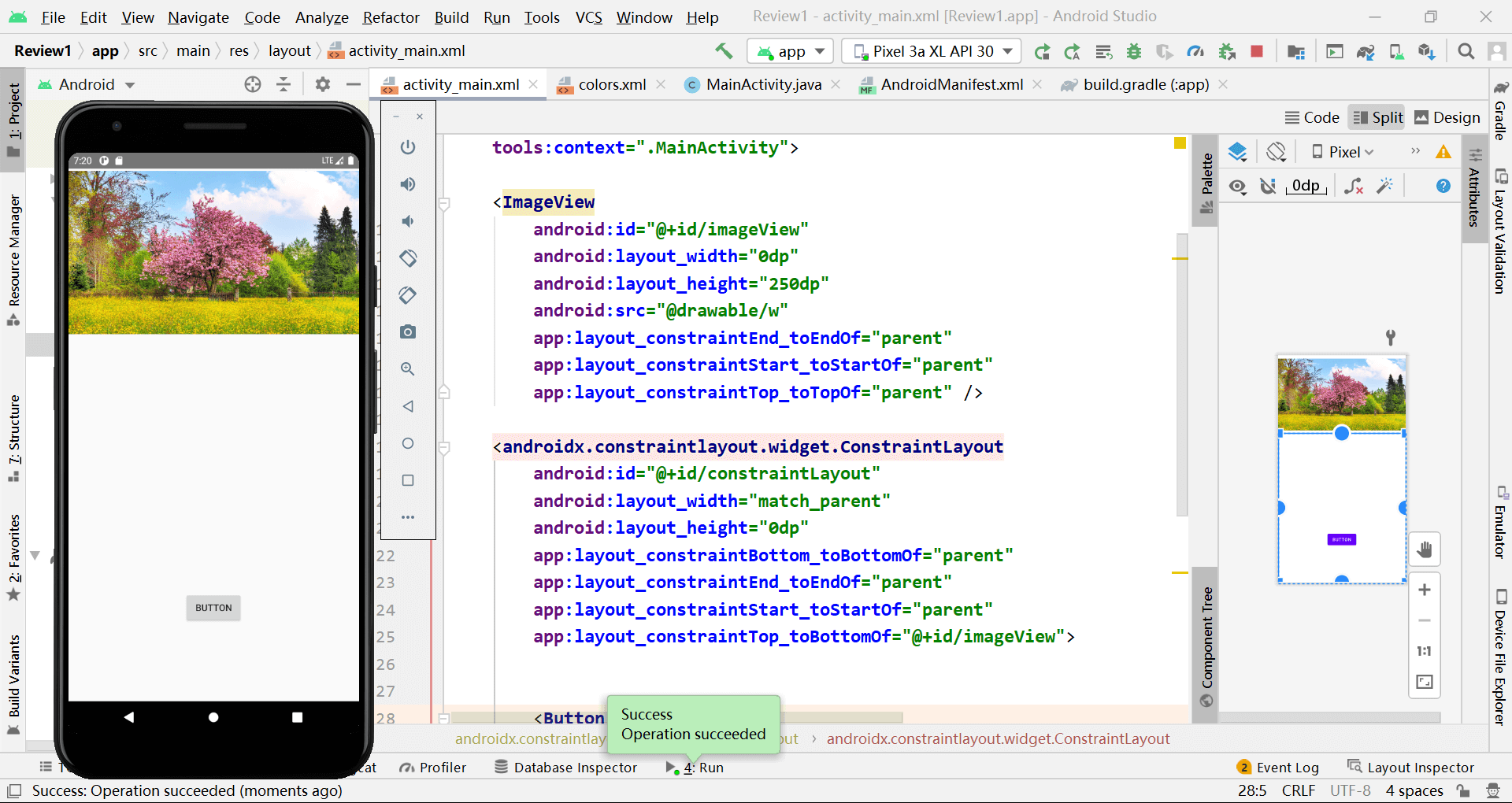
Task: Click the Project panel settings gear
Action: click(322, 84)
